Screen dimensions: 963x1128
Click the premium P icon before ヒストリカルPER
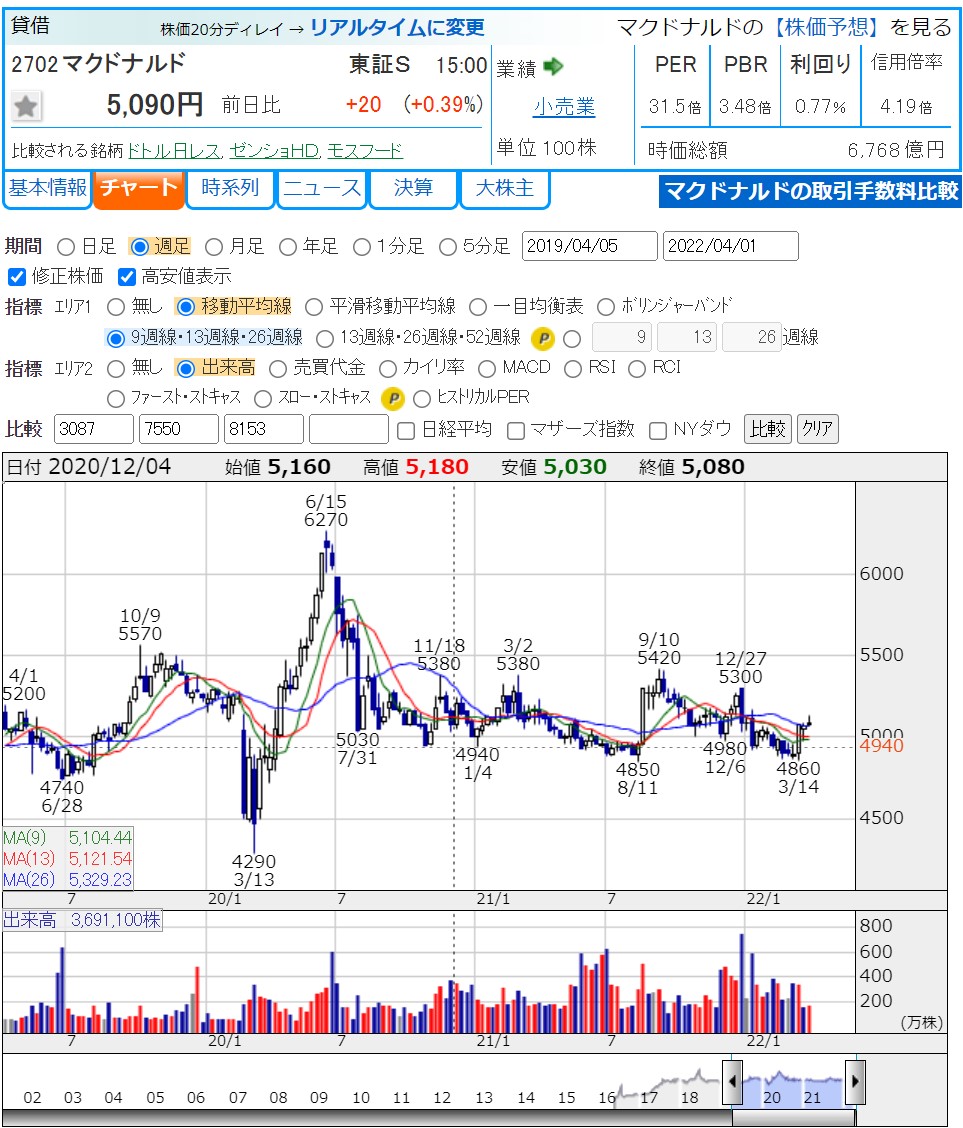[x=394, y=398]
